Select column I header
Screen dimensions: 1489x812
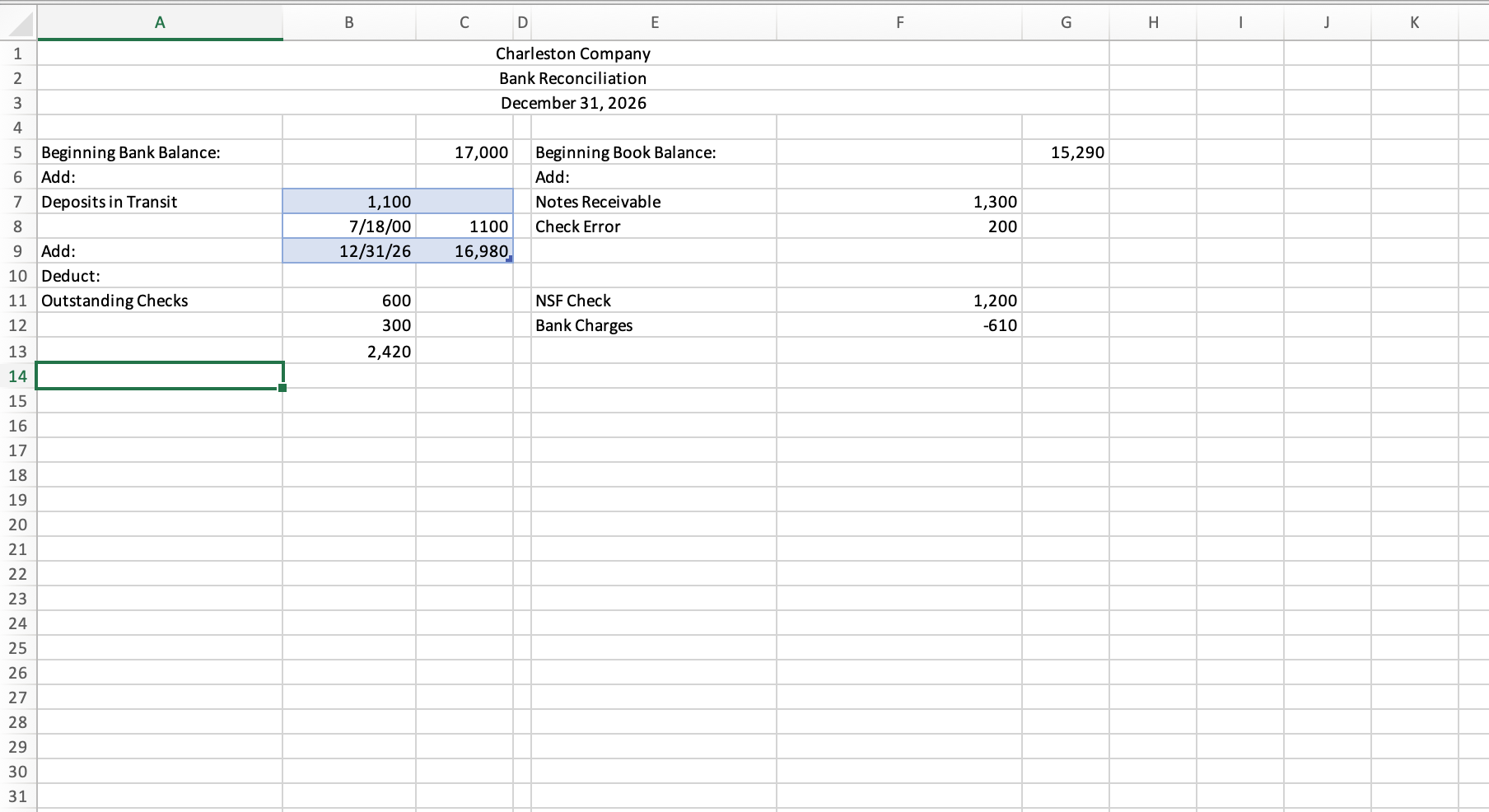[x=1240, y=22]
